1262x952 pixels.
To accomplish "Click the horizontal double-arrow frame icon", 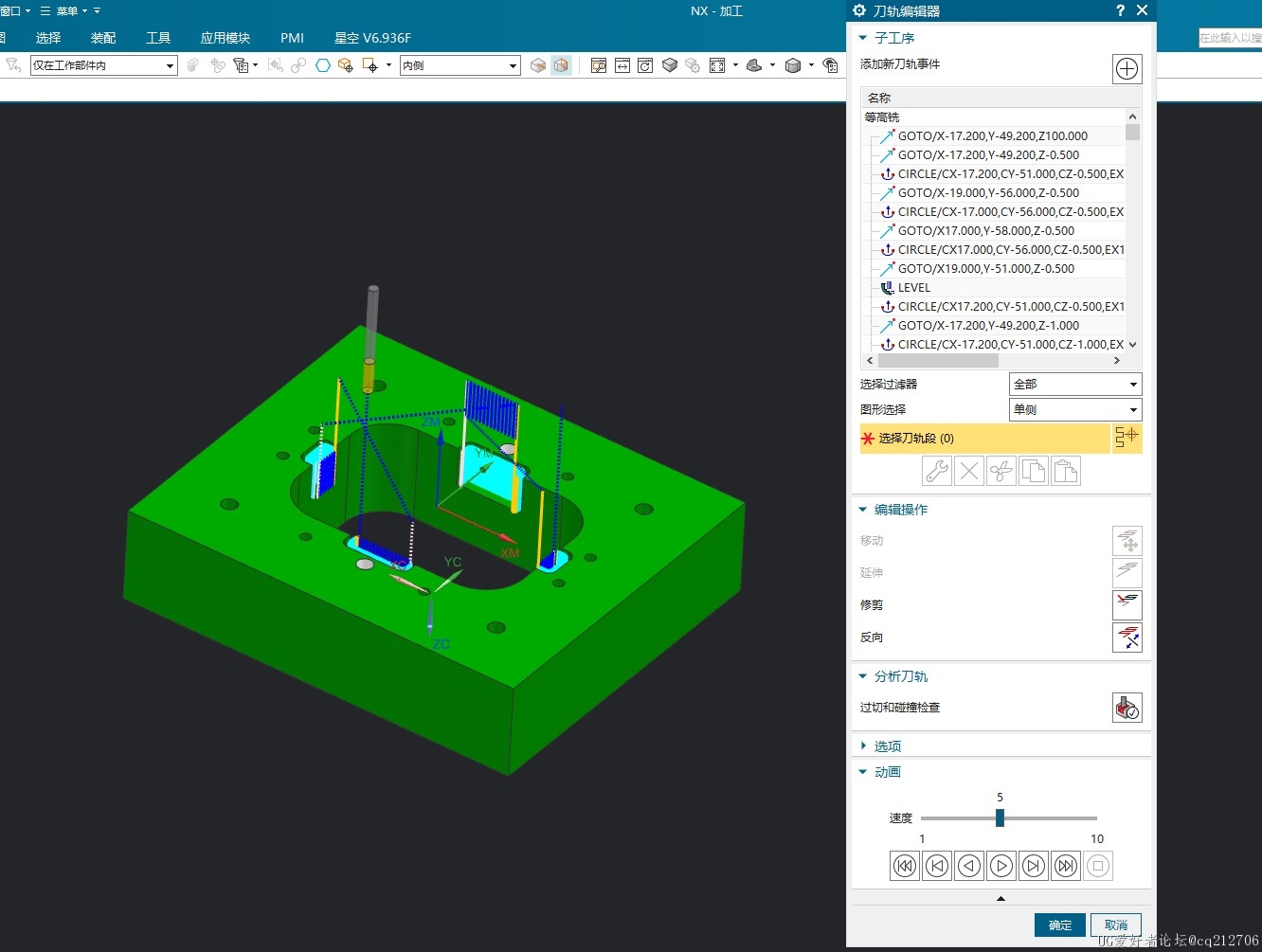I will click(x=622, y=65).
